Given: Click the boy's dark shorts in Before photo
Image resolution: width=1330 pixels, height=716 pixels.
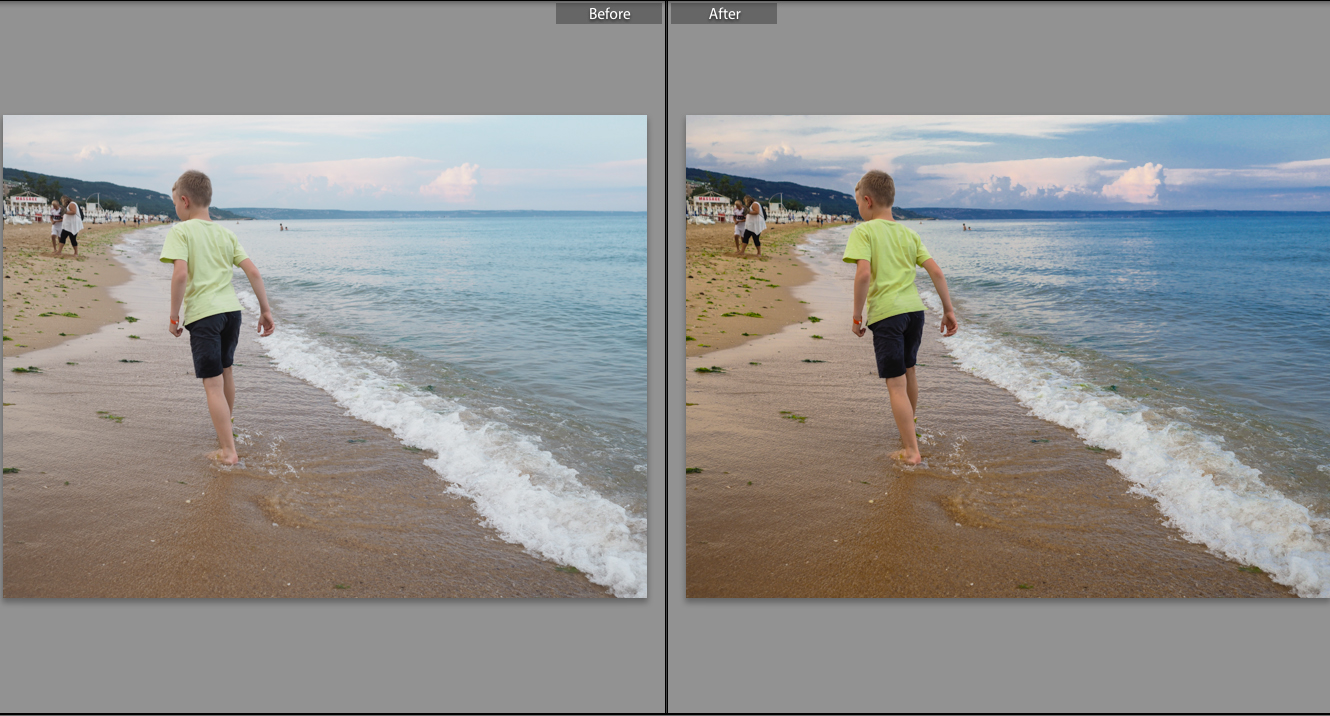Looking at the screenshot, I should [x=214, y=343].
